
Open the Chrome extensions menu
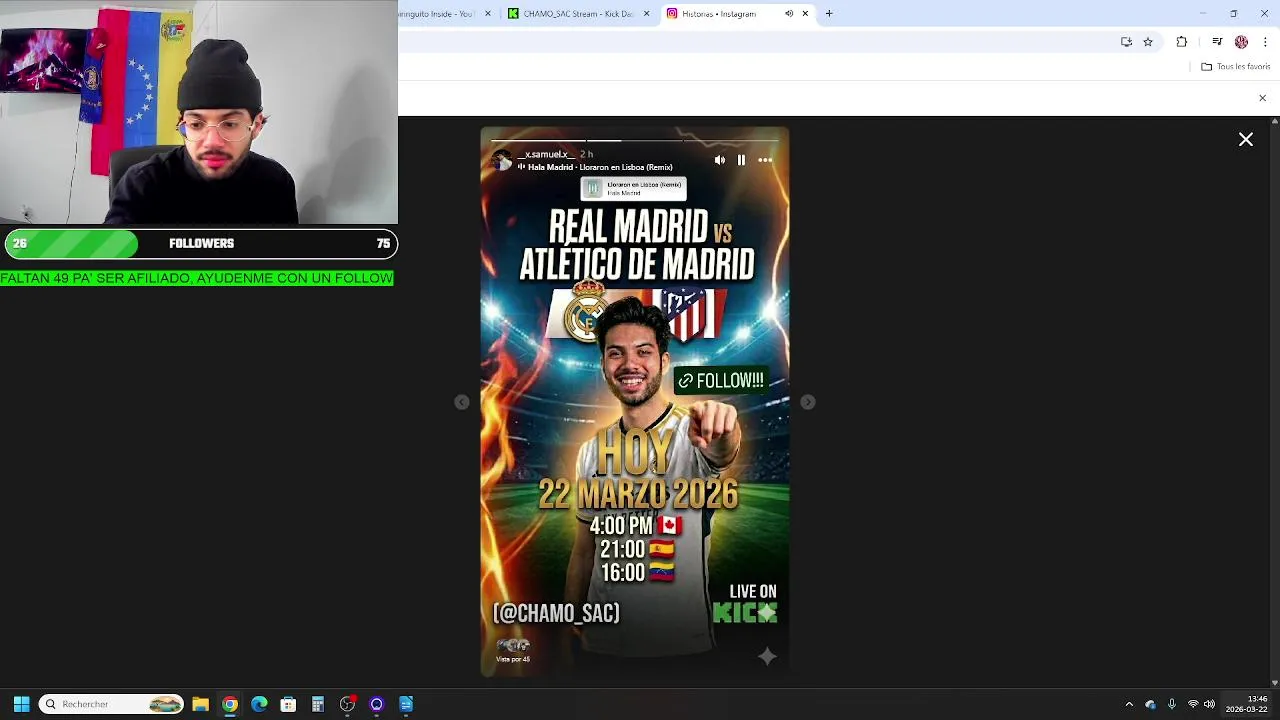pos(1182,42)
